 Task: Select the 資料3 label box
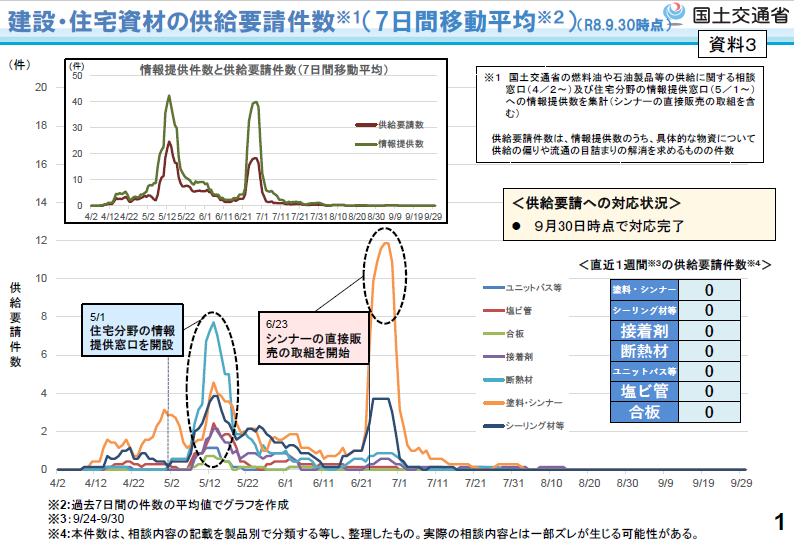[x=732, y=44]
